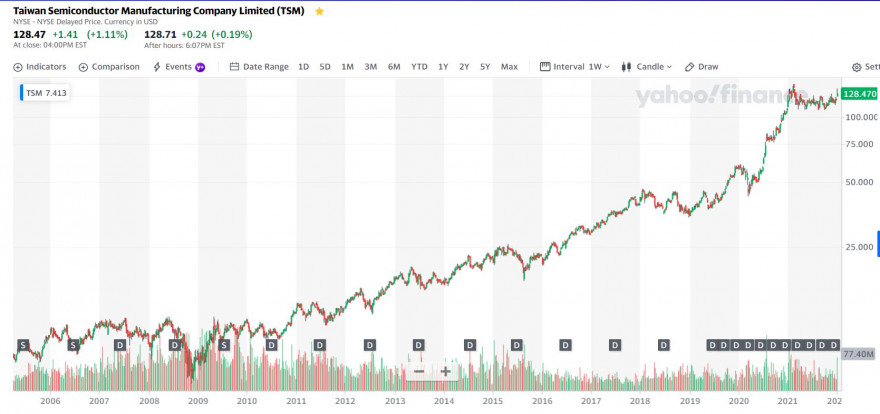Open the Indicators plus icon

[x=17, y=67]
